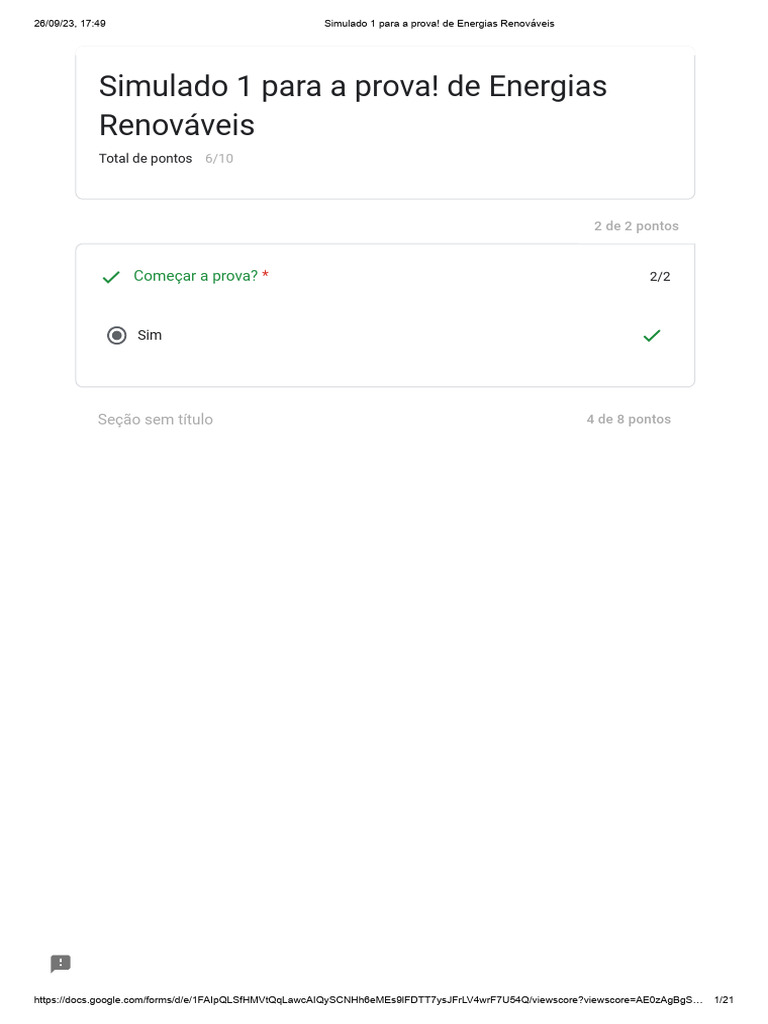The width and height of the screenshot is (768, 1024).
Task: Click the 2/2 question score
Action: click(659, 277)
